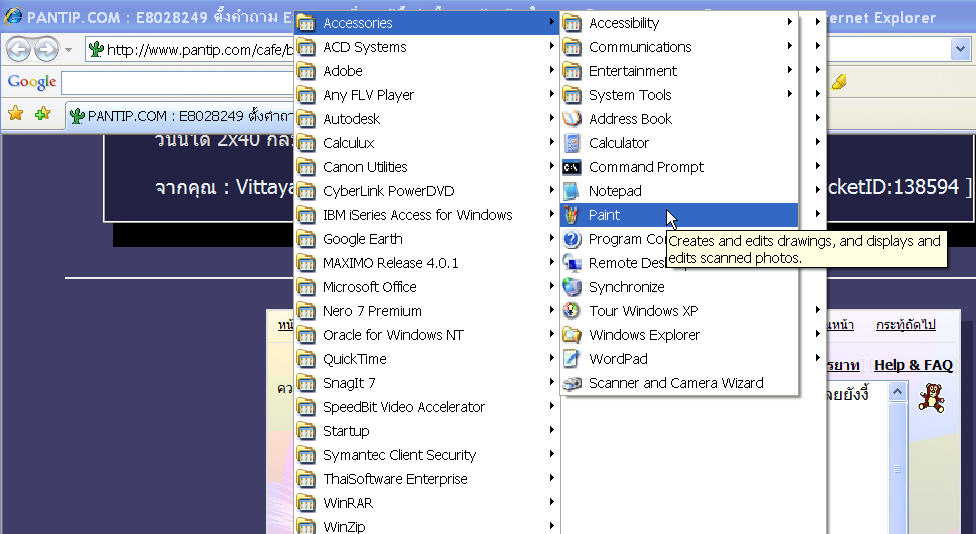Screen dimensions: 976x534
Task: Click the Google toolbar highlighter icon
Action: tap(839, 82)
